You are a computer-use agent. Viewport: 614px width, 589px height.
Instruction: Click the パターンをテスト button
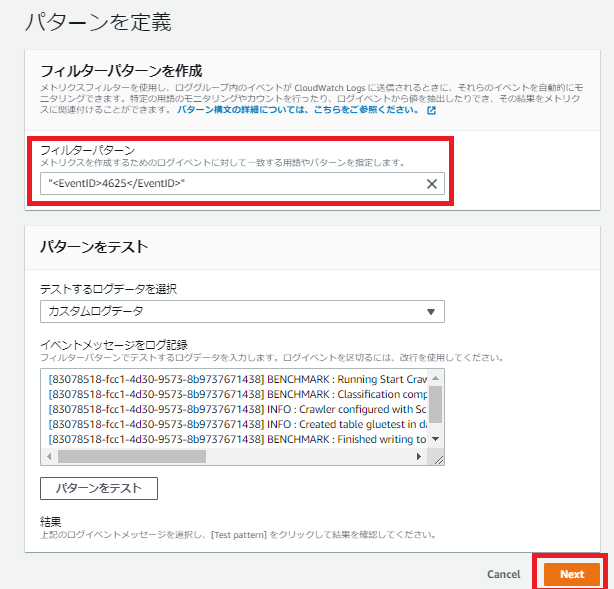point(99,488)
